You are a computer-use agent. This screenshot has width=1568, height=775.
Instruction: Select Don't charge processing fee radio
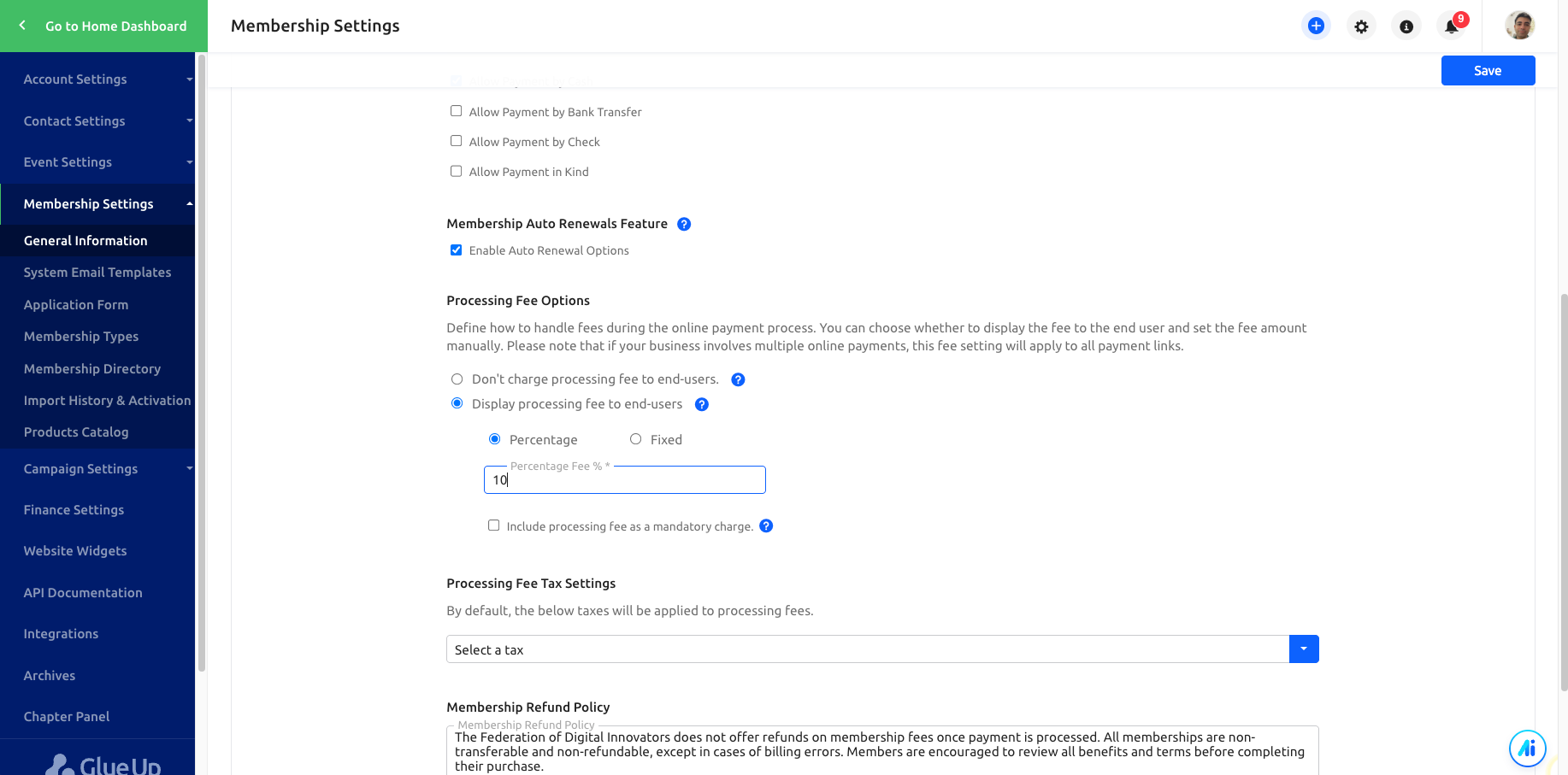(457, 379)
